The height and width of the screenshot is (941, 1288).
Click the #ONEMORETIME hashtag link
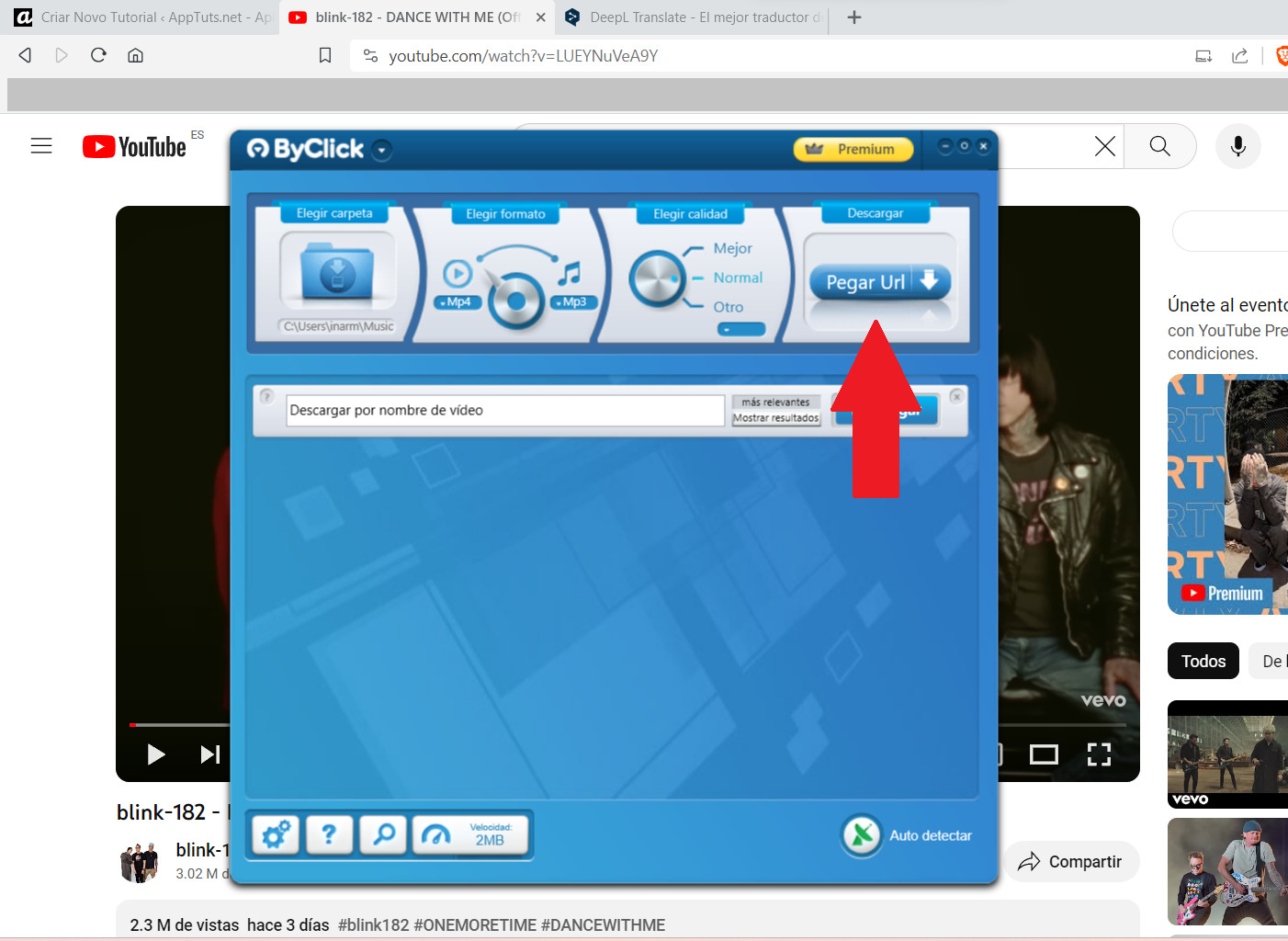click(x=475, y=925)
